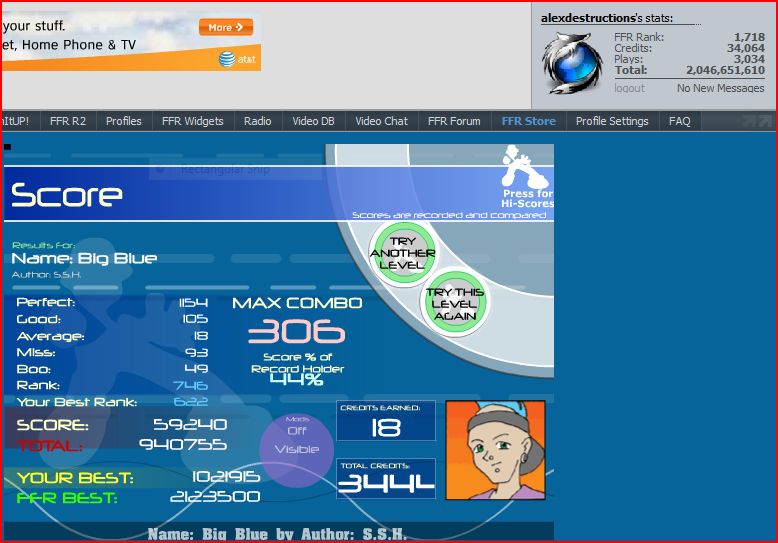Open the FFR Store link
Viewport: 778px width, 543px height.
tap(528, 121)
